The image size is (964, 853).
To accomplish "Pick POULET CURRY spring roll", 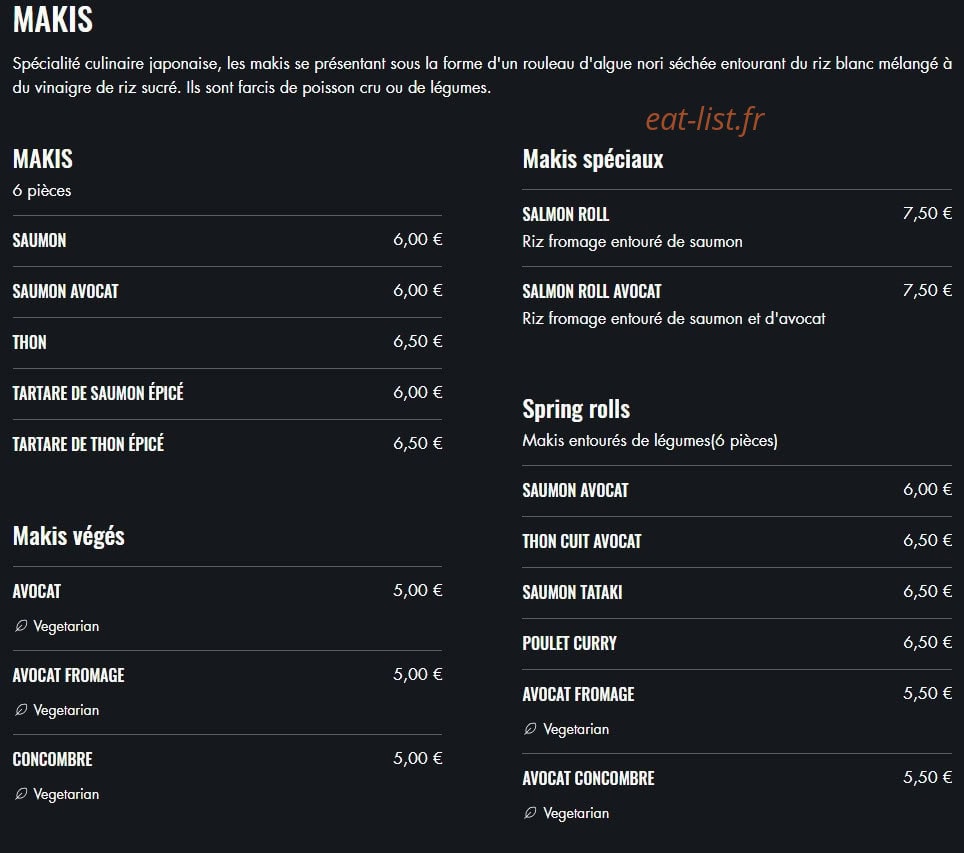I will pyautogui.click(x=737, y=644).
